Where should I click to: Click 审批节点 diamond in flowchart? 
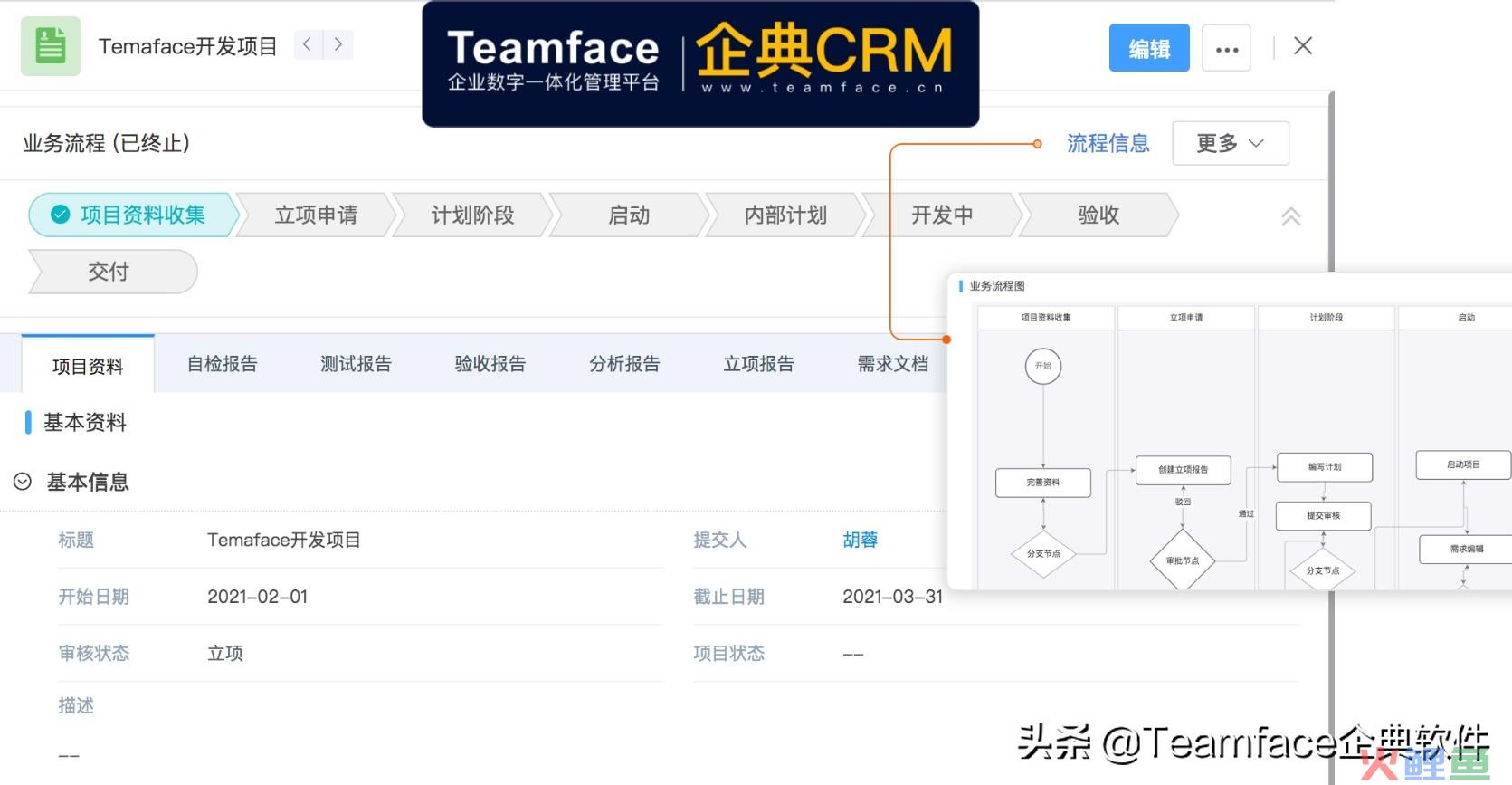pos(1183,560)
